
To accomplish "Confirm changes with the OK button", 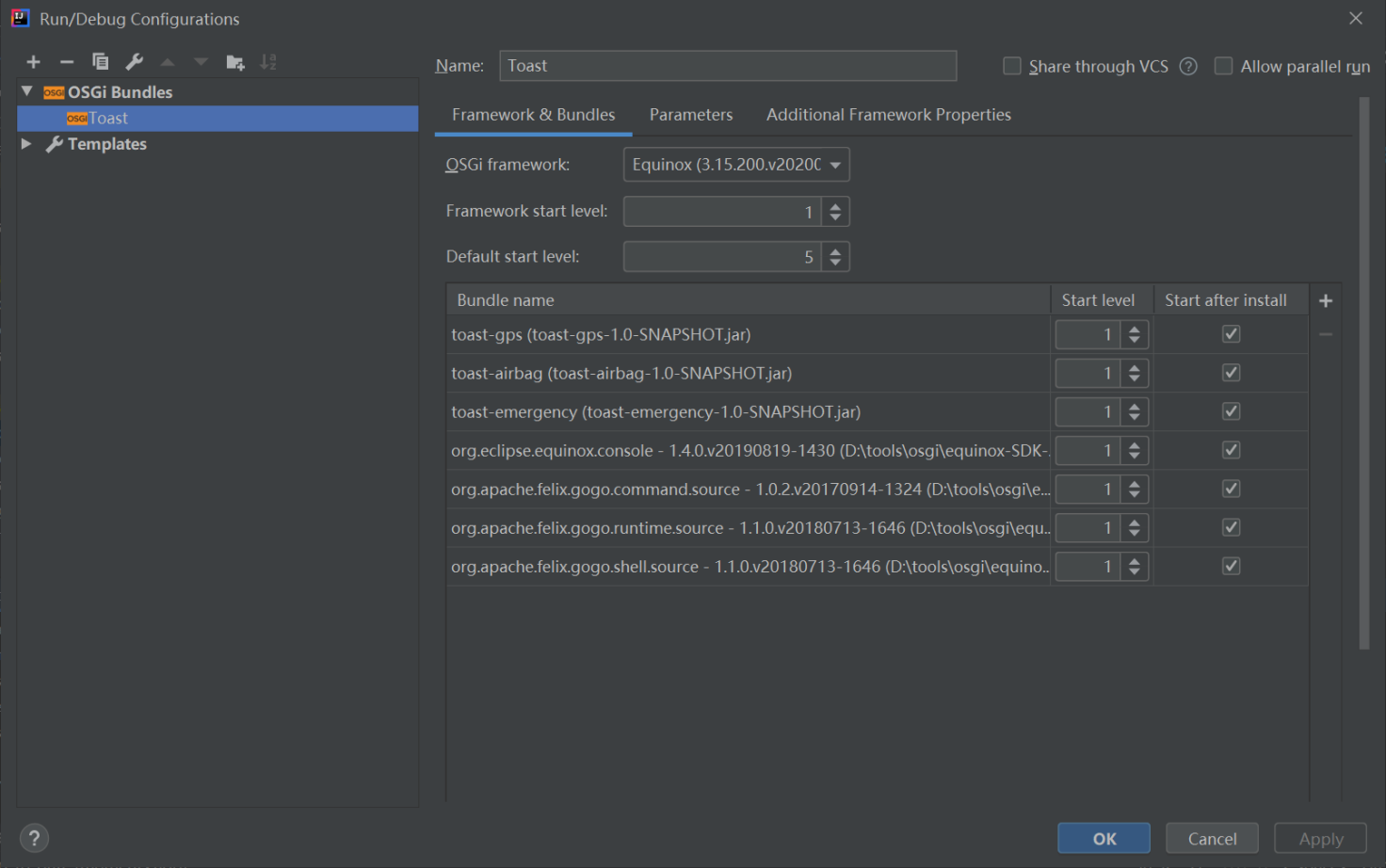I will tap(1103, 837).
